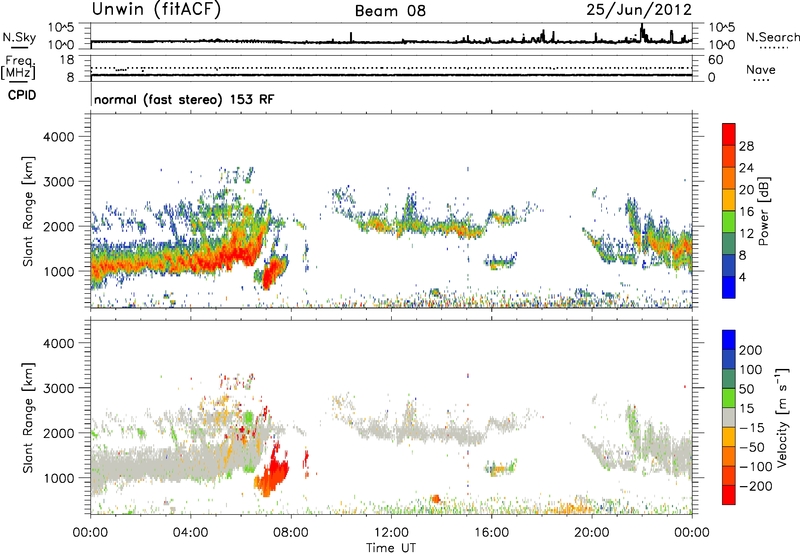Click the "04:00" time tick label

tap(190, 533)
